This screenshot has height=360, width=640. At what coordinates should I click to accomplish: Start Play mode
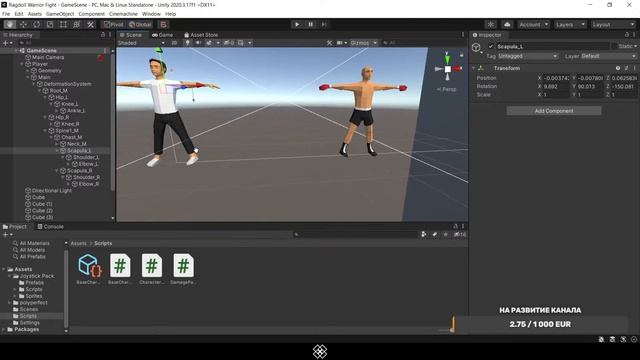[297, 24]
